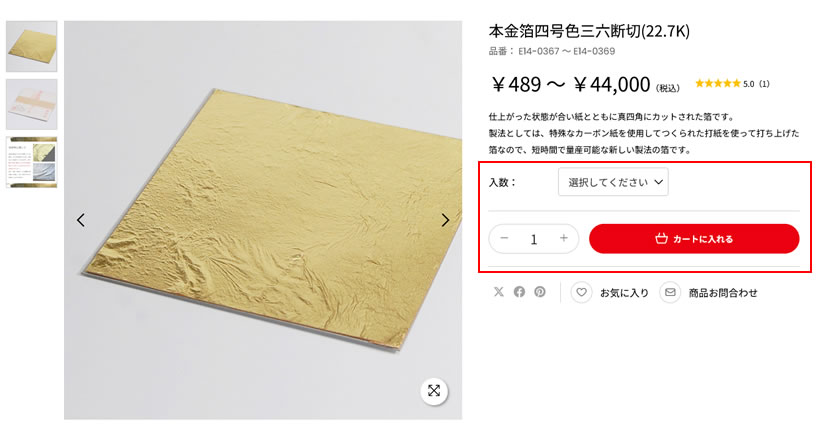The height and width of the screenshot is (445, 830).
Task: Click the envelope inquiry icon
Action: point(670,292)
